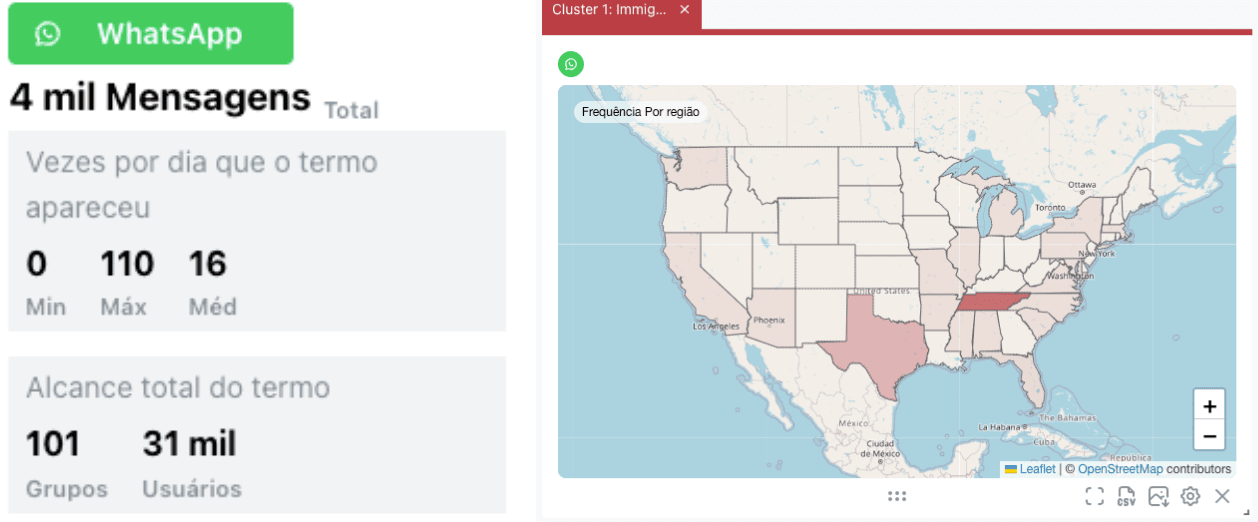
Task: Remove the map widget with X icon
Action: click(1222, 496)
